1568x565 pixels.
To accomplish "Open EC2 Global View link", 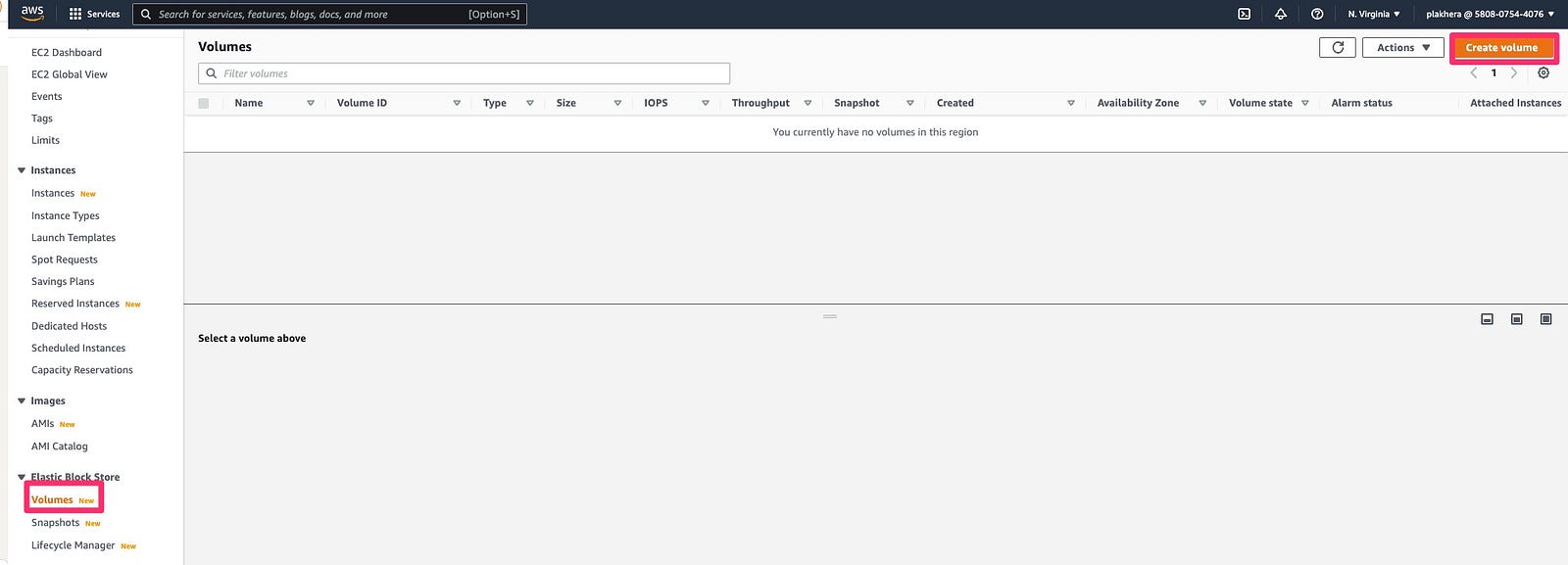I will pyautogui.click(x=70, y=74).
